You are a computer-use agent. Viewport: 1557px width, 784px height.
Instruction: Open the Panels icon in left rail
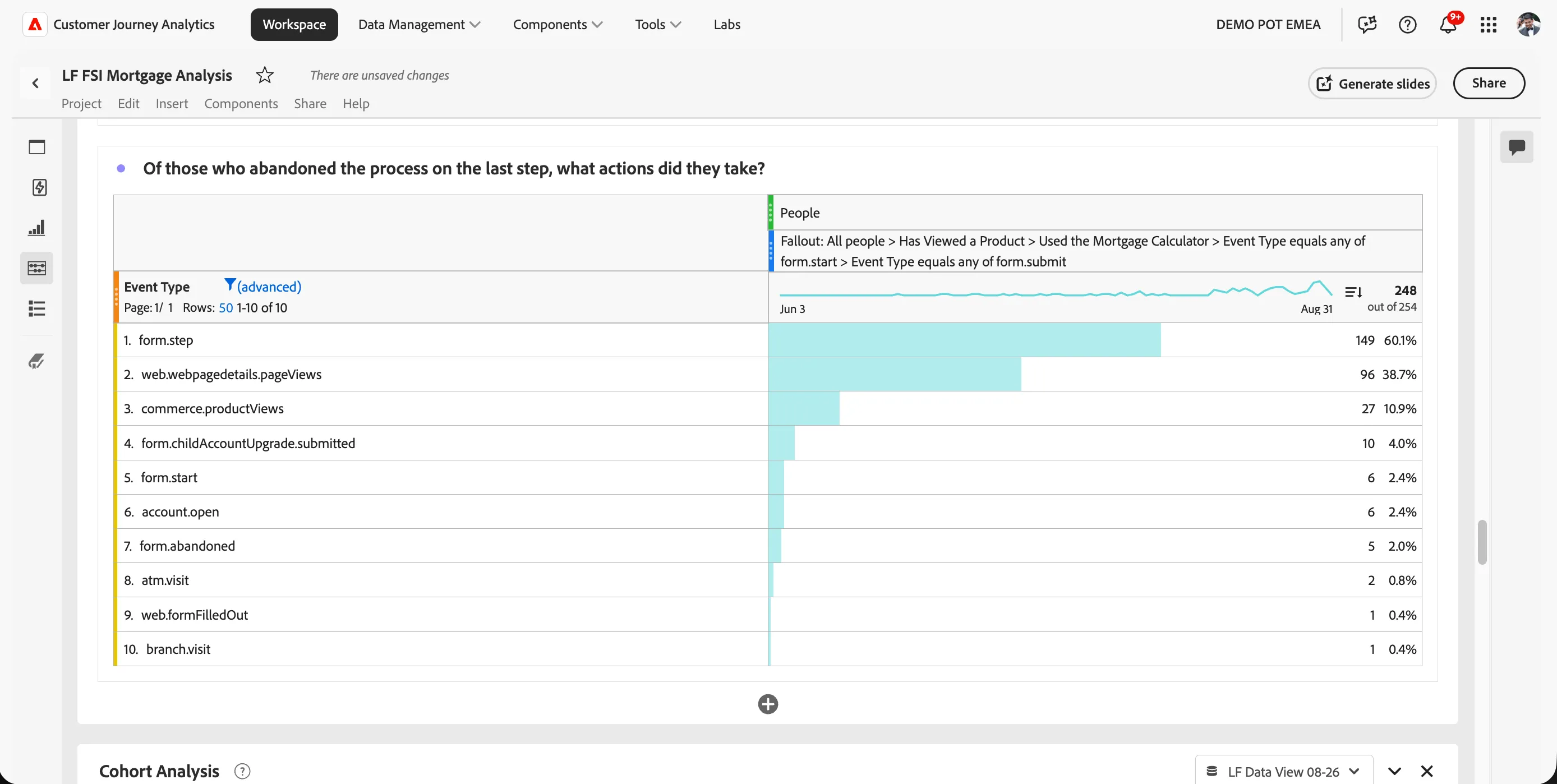pos(37,147)
